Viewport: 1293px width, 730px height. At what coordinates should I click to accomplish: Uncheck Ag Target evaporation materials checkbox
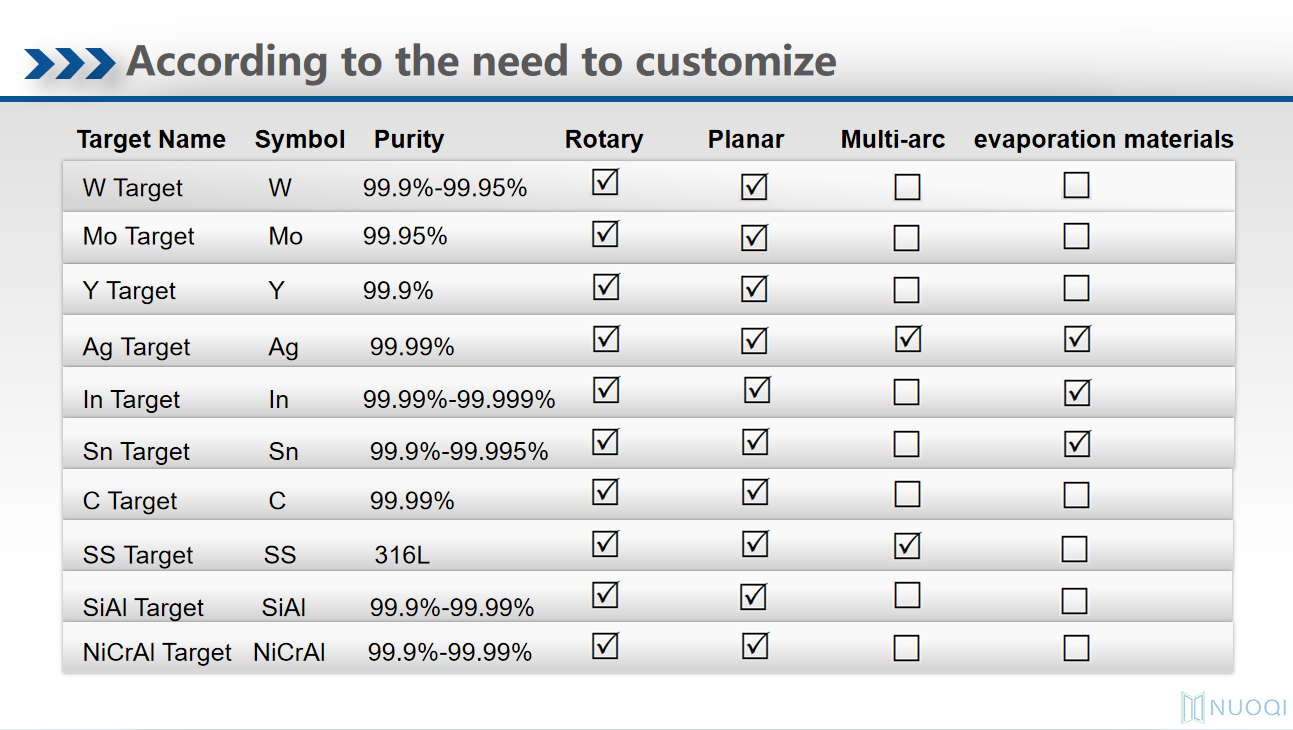click(1076, 340)
